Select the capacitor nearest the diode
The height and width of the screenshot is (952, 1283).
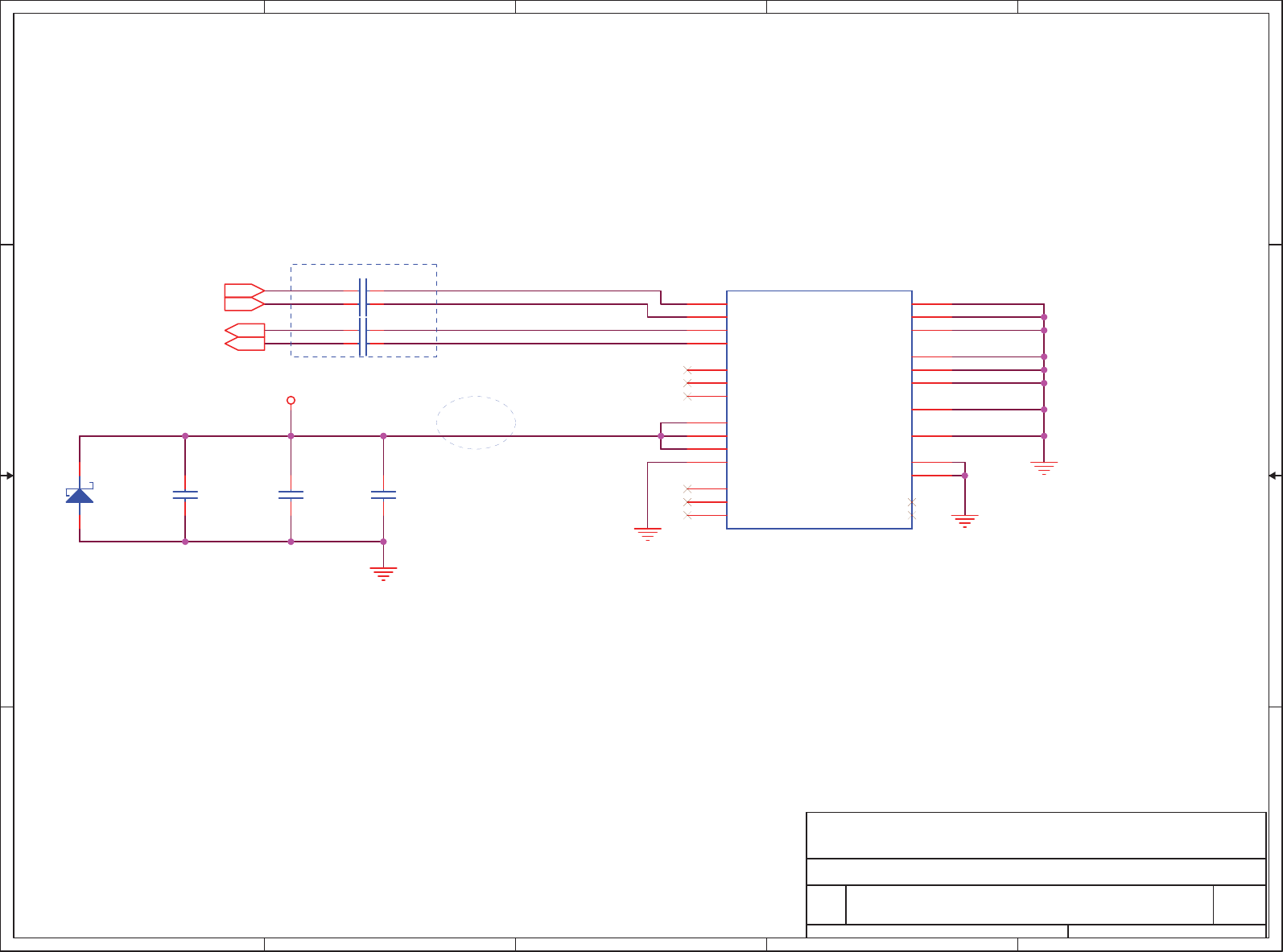tap(185, 495)
